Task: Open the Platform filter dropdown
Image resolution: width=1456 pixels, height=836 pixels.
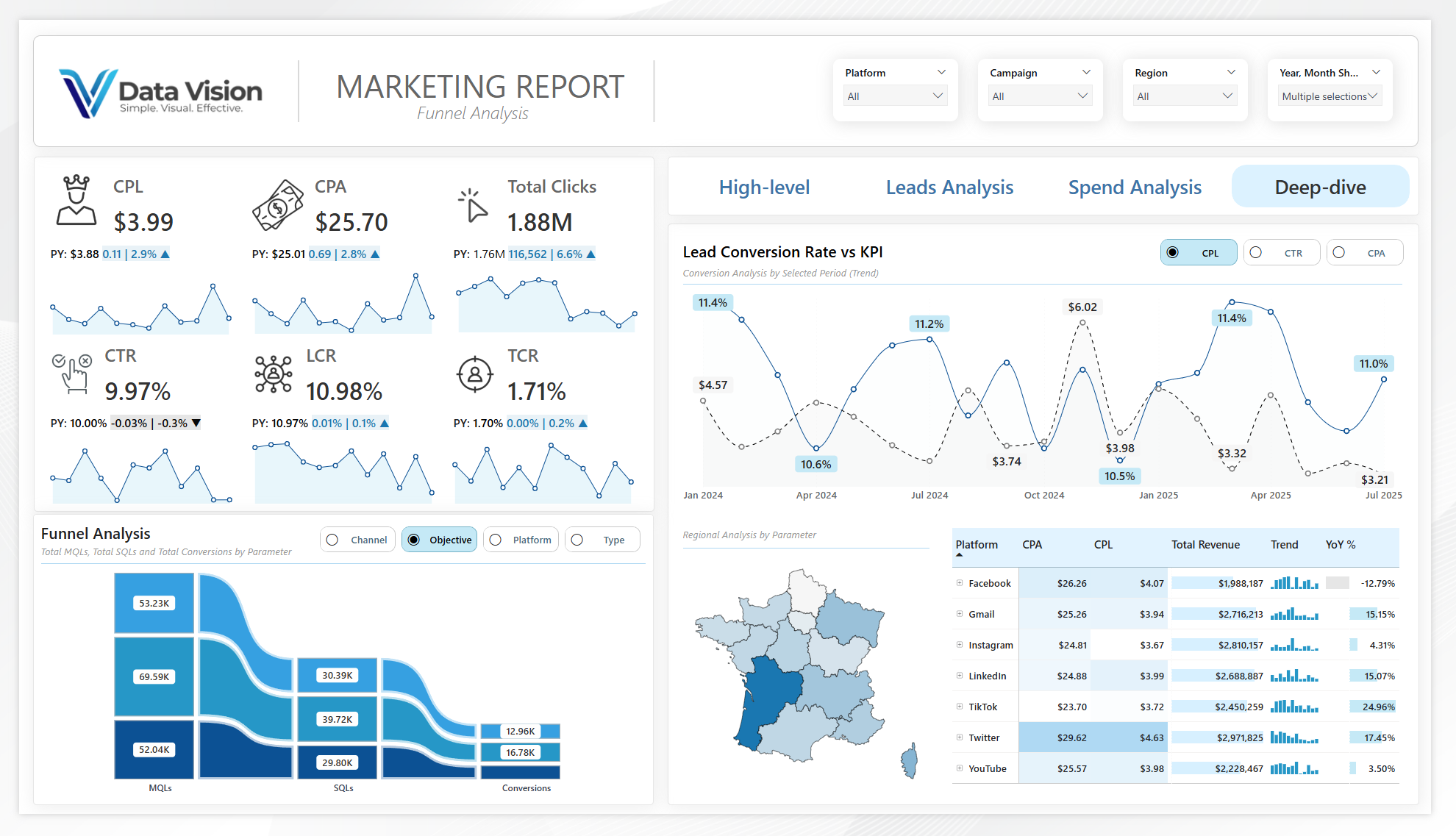Action: coord(895,96)
